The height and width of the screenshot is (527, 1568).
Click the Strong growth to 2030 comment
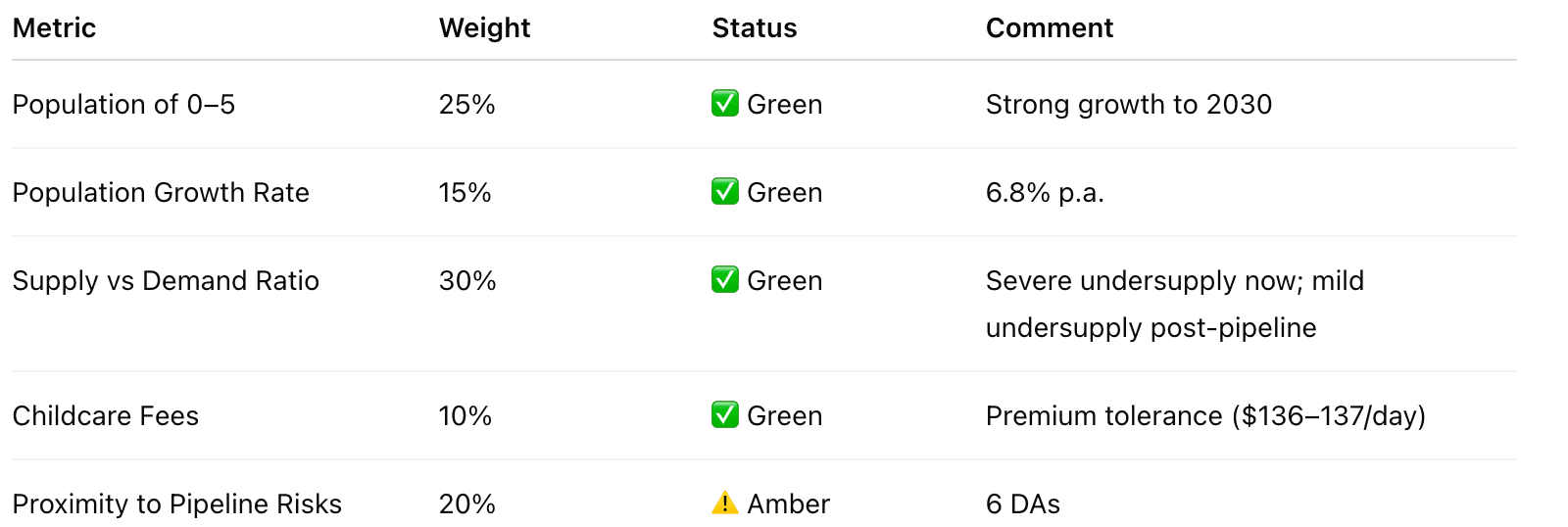click(1128, 105)
